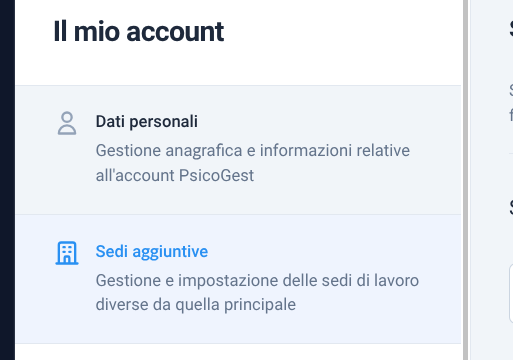The width and height of the screenshot is (513, 360).
Task: Click the 'diverse da quella principale' text
Action: 196,305
